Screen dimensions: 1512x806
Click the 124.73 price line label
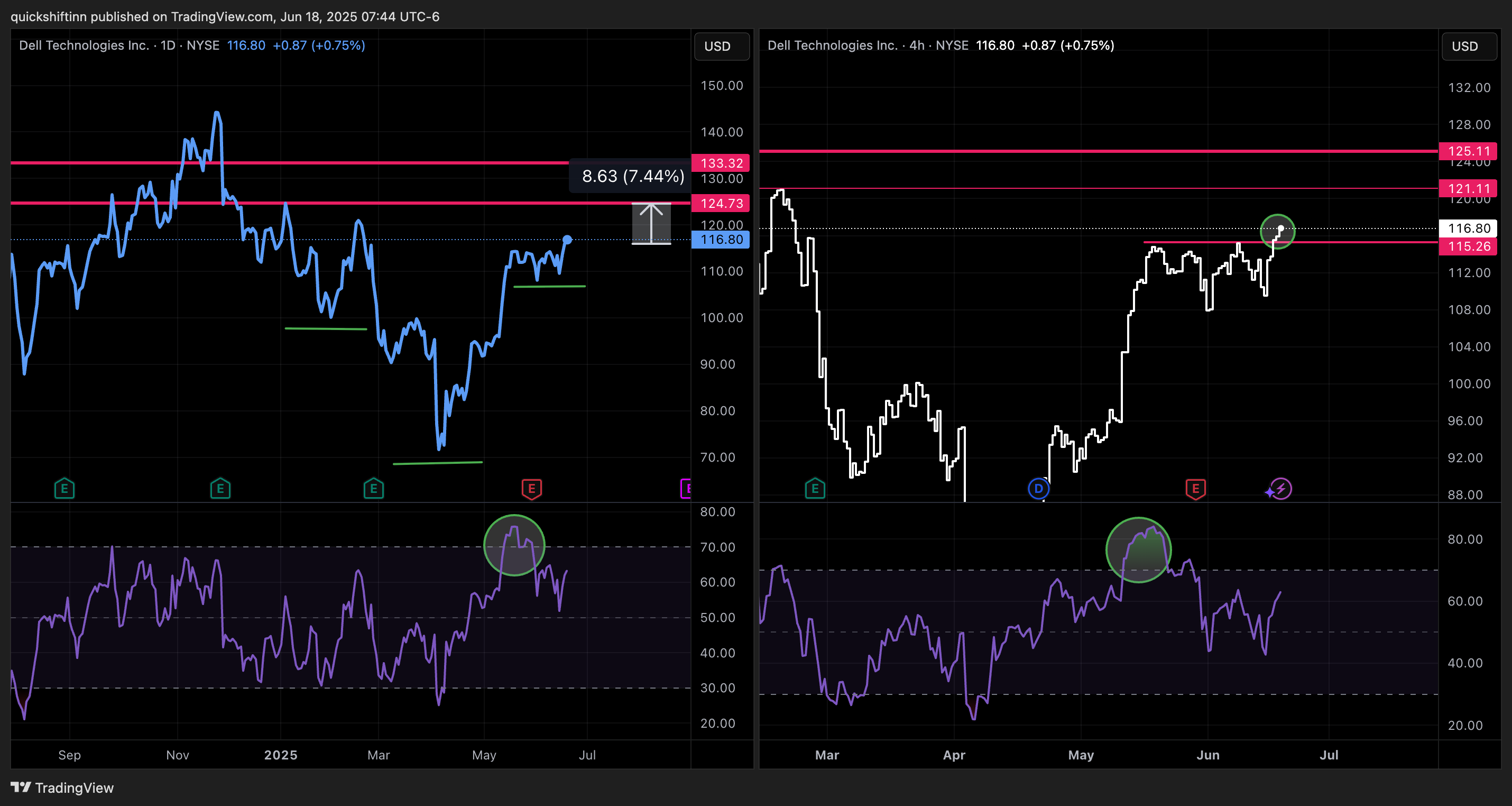[x=721, y=204]
